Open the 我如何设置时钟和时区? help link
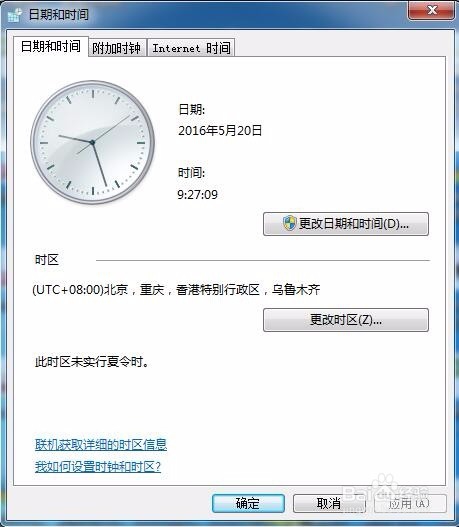 (98, 467)
